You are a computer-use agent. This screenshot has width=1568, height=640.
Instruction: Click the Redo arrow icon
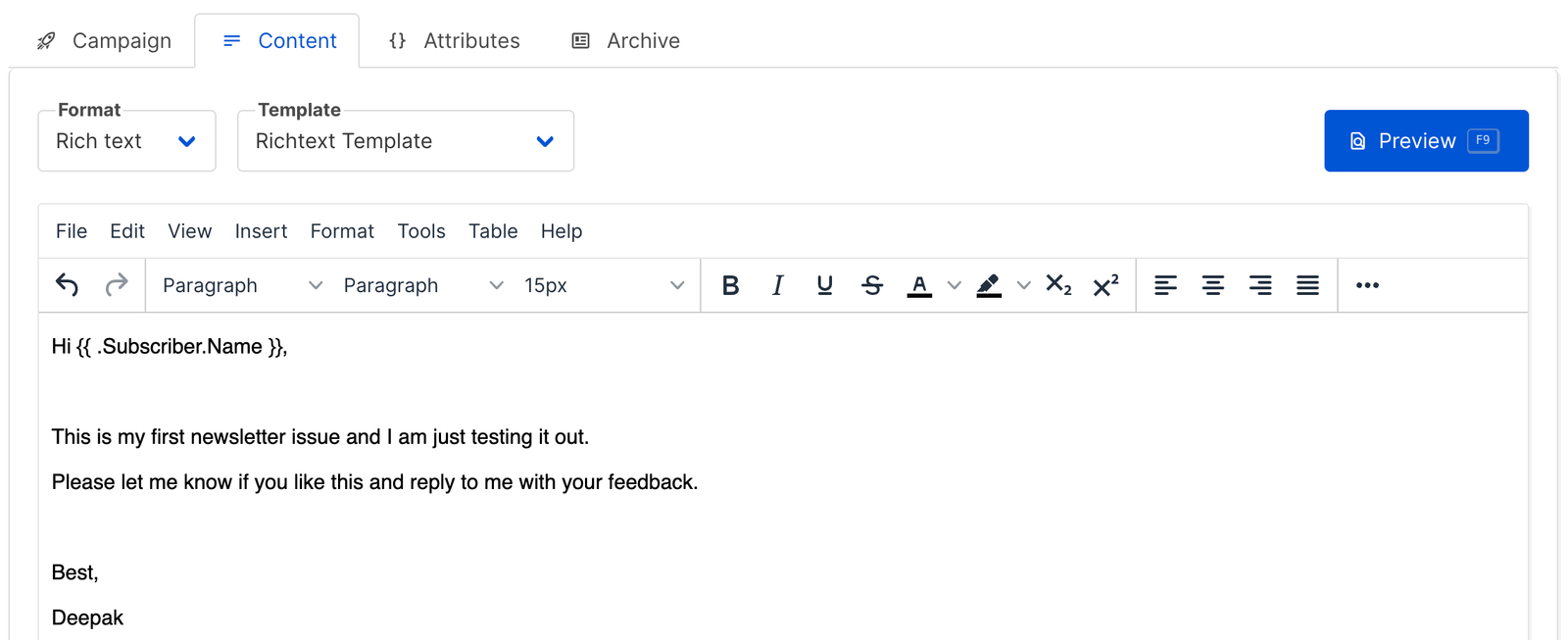[x=117, y=285]
